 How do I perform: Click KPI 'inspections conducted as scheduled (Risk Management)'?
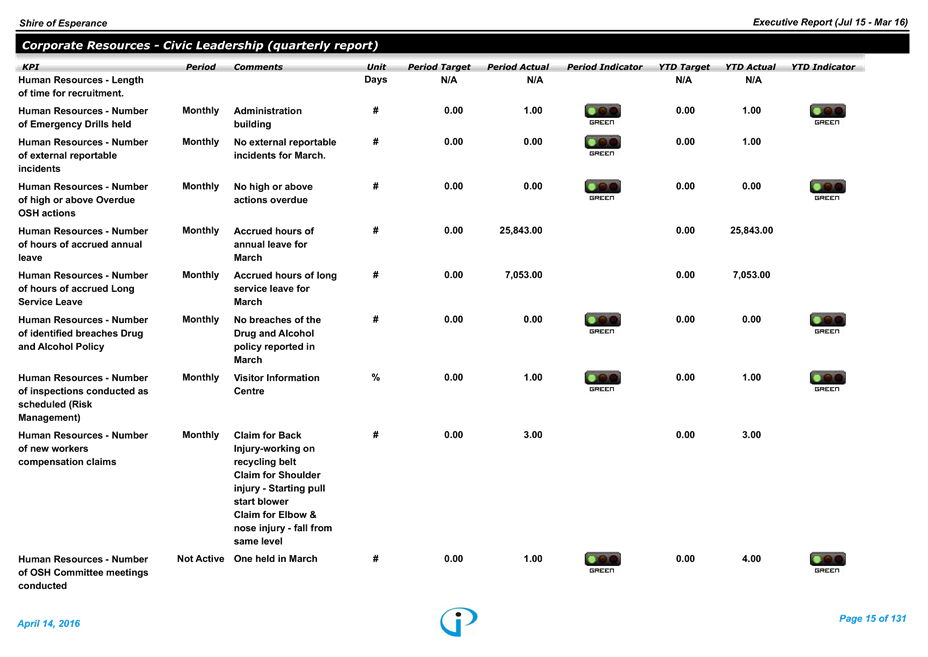(83, 397)
